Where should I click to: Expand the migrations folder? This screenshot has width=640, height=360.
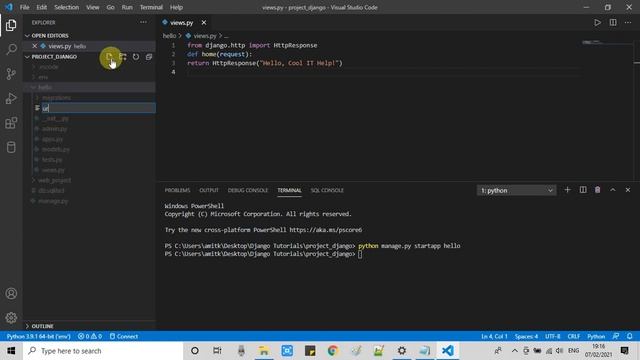pyautogui.click(x=56, y=98)
